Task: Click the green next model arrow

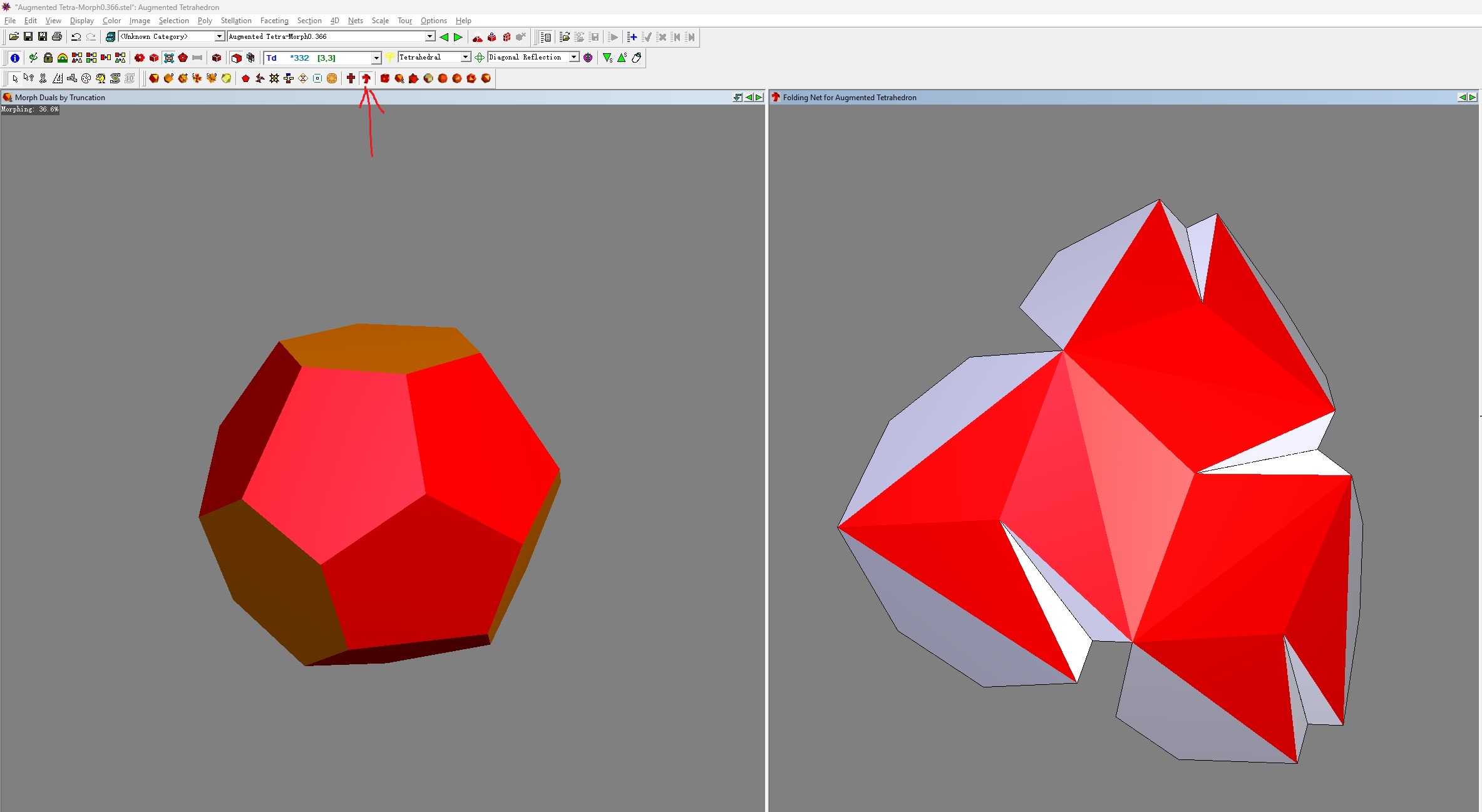Action: click(x=458, y=37)
